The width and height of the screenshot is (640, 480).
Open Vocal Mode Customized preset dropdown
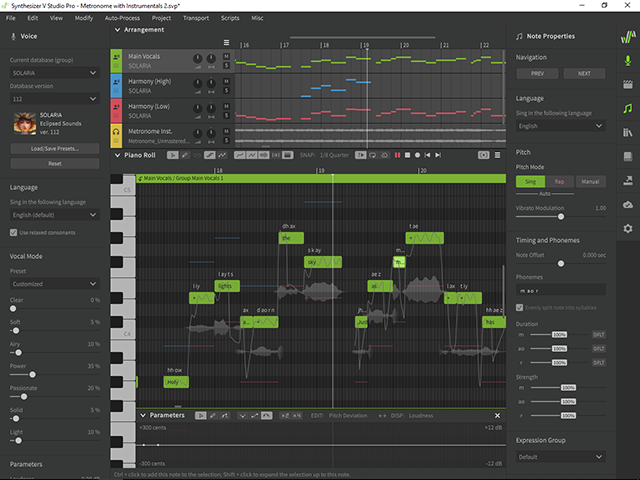[x=55, y=284]
